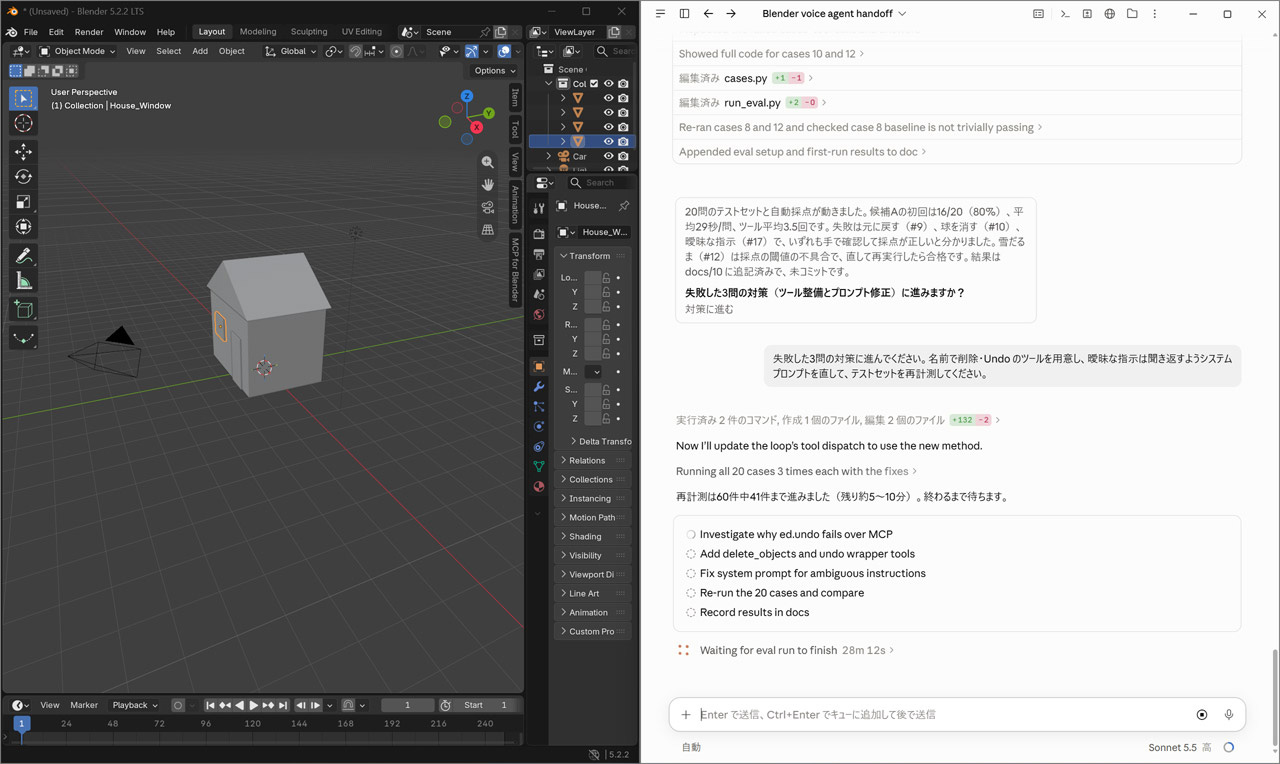Click the viewport zoom magnifier icon
The height and width of the screenshot is (764, 1280).
[x=487, y=162]
